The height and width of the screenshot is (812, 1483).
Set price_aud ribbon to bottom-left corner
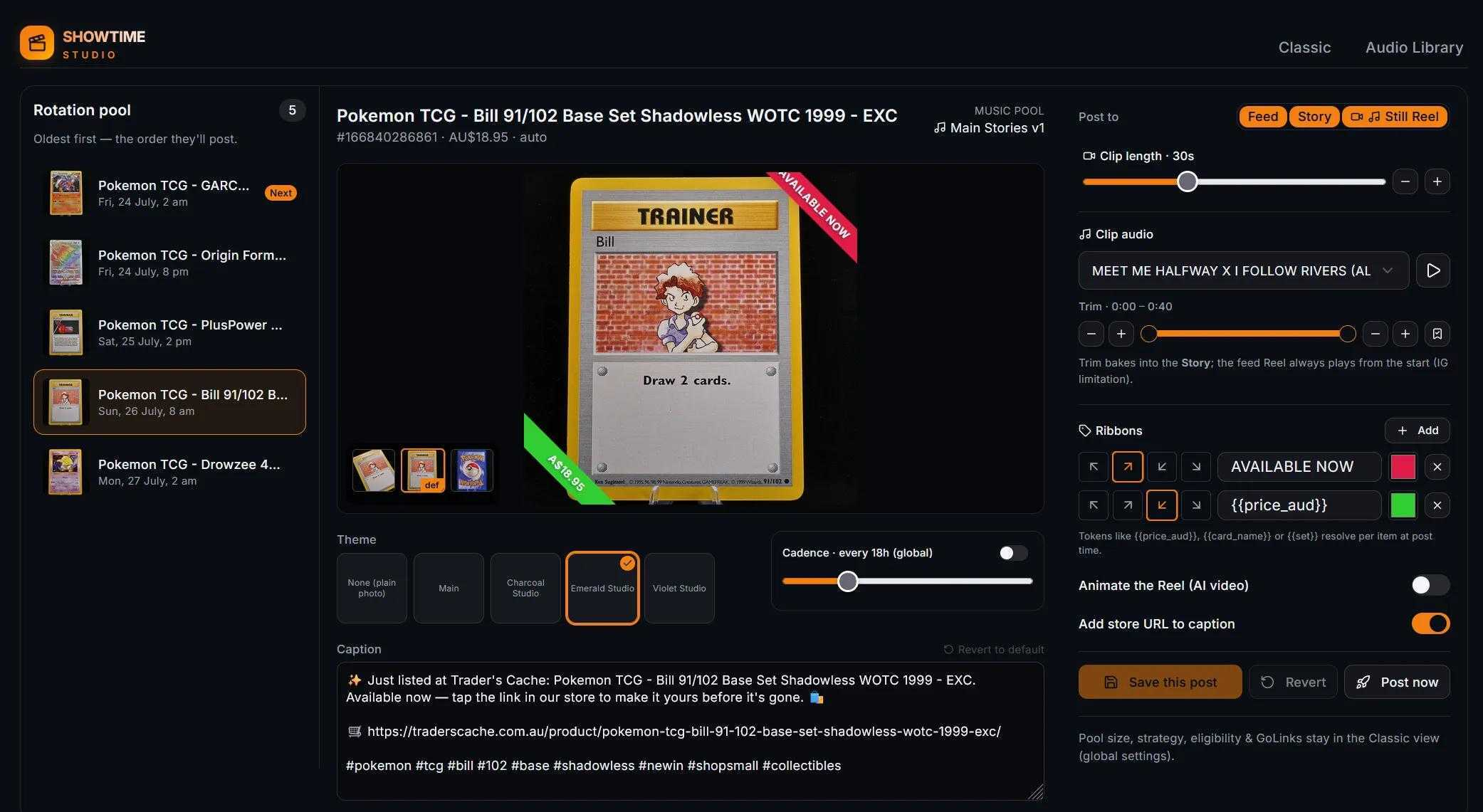tap(1162, 505)
